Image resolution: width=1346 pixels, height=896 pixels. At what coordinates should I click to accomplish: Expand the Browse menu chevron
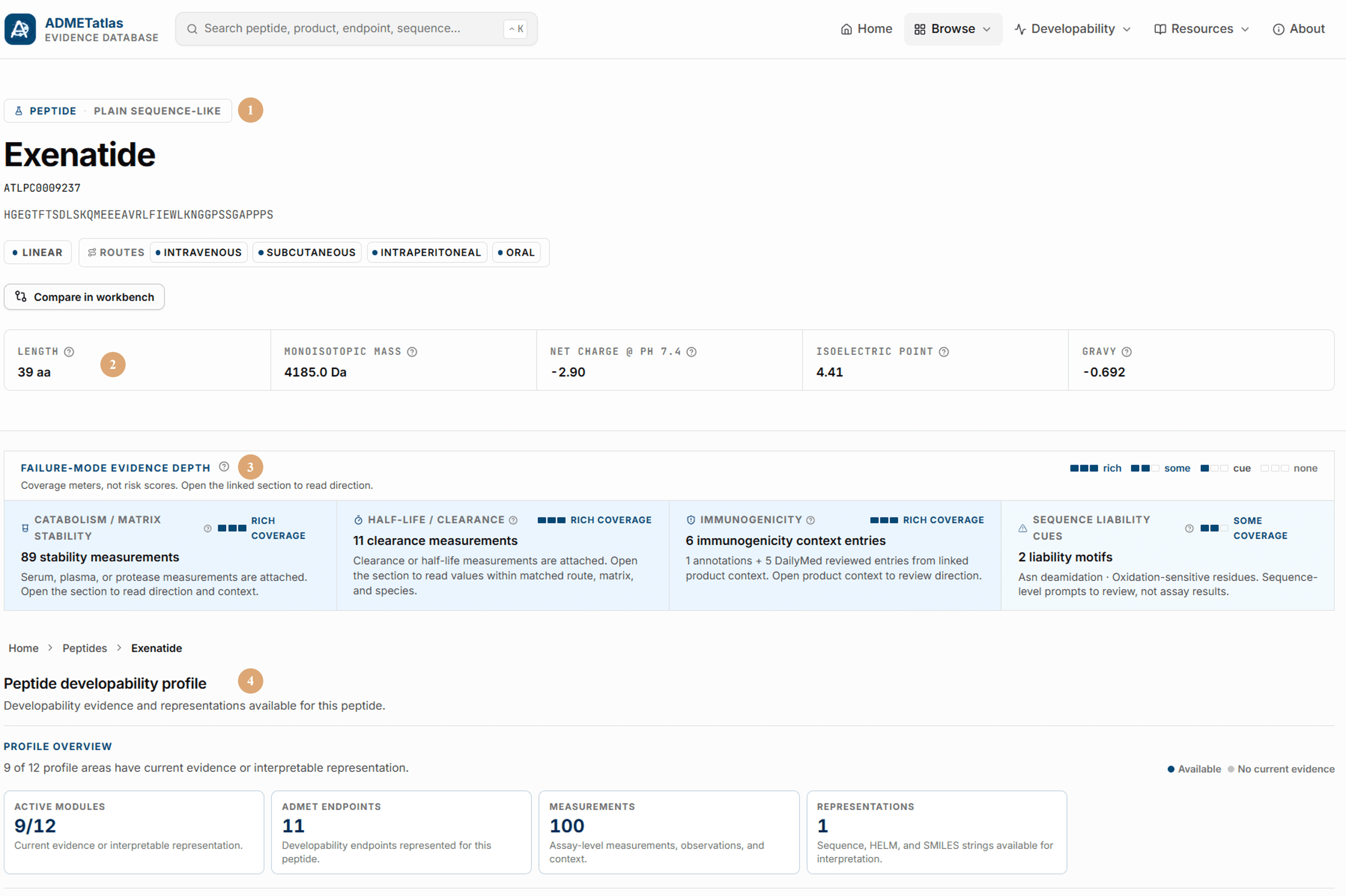point(987,29)
